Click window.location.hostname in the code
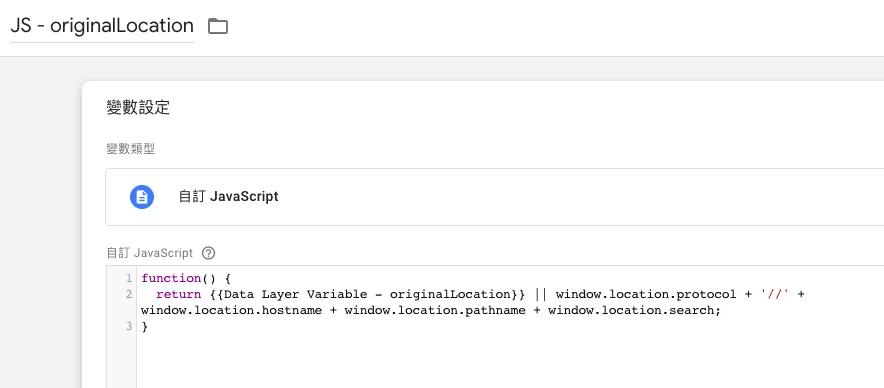Image resolution: width=884 pixels, height=388 pixels. pyautogui.click(x=232, y=311)
